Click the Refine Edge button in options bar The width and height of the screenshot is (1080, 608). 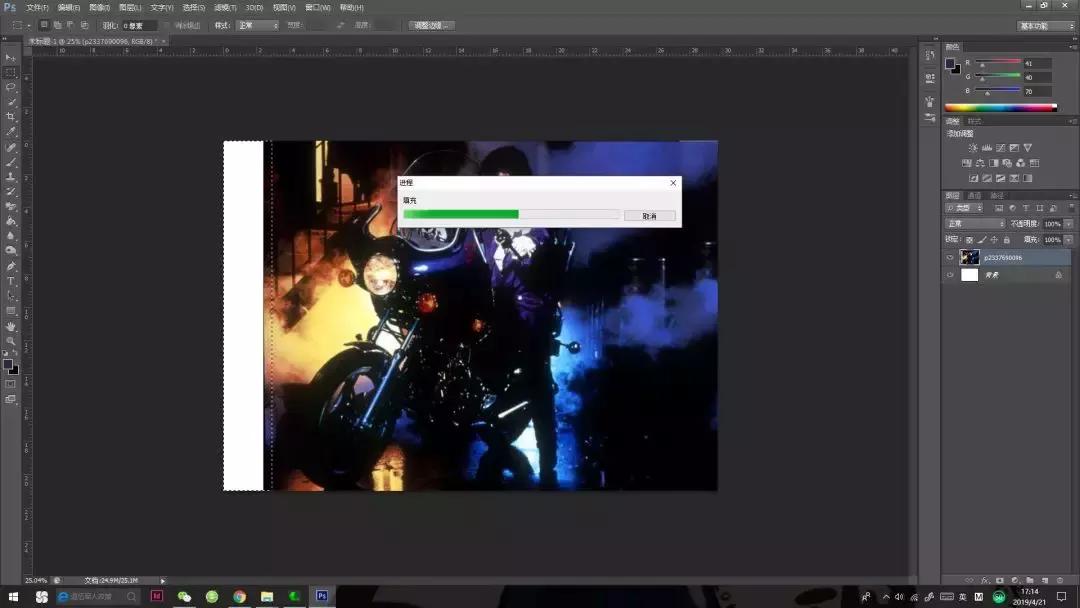point(432,25)
